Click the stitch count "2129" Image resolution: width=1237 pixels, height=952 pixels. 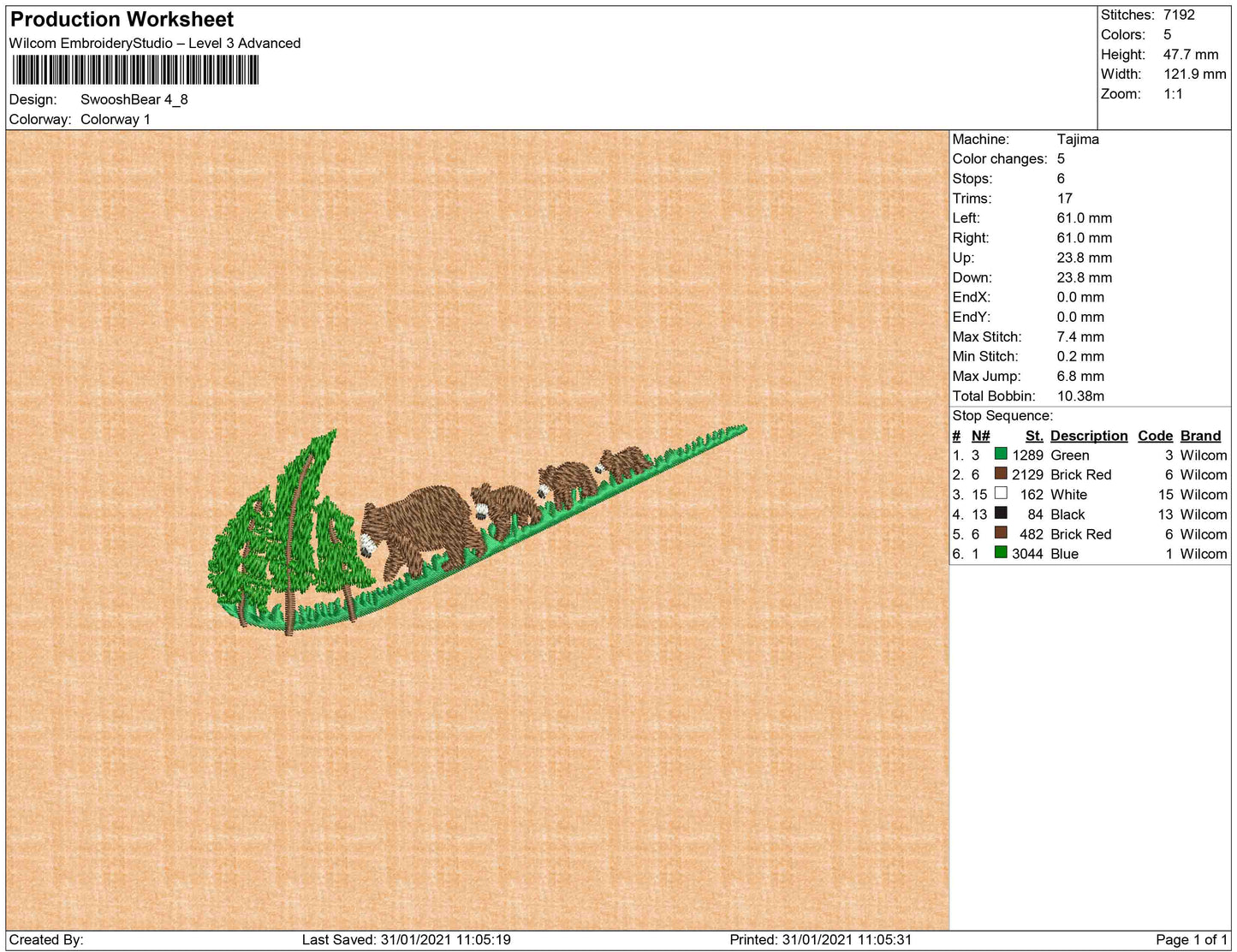[1028, 474]
